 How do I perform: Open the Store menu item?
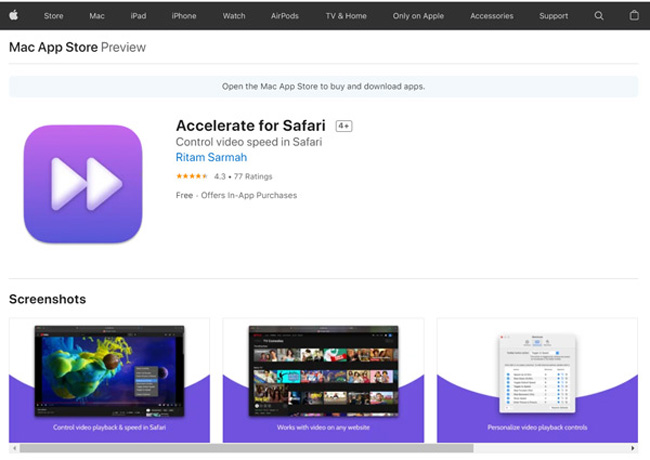pos(53,16)
